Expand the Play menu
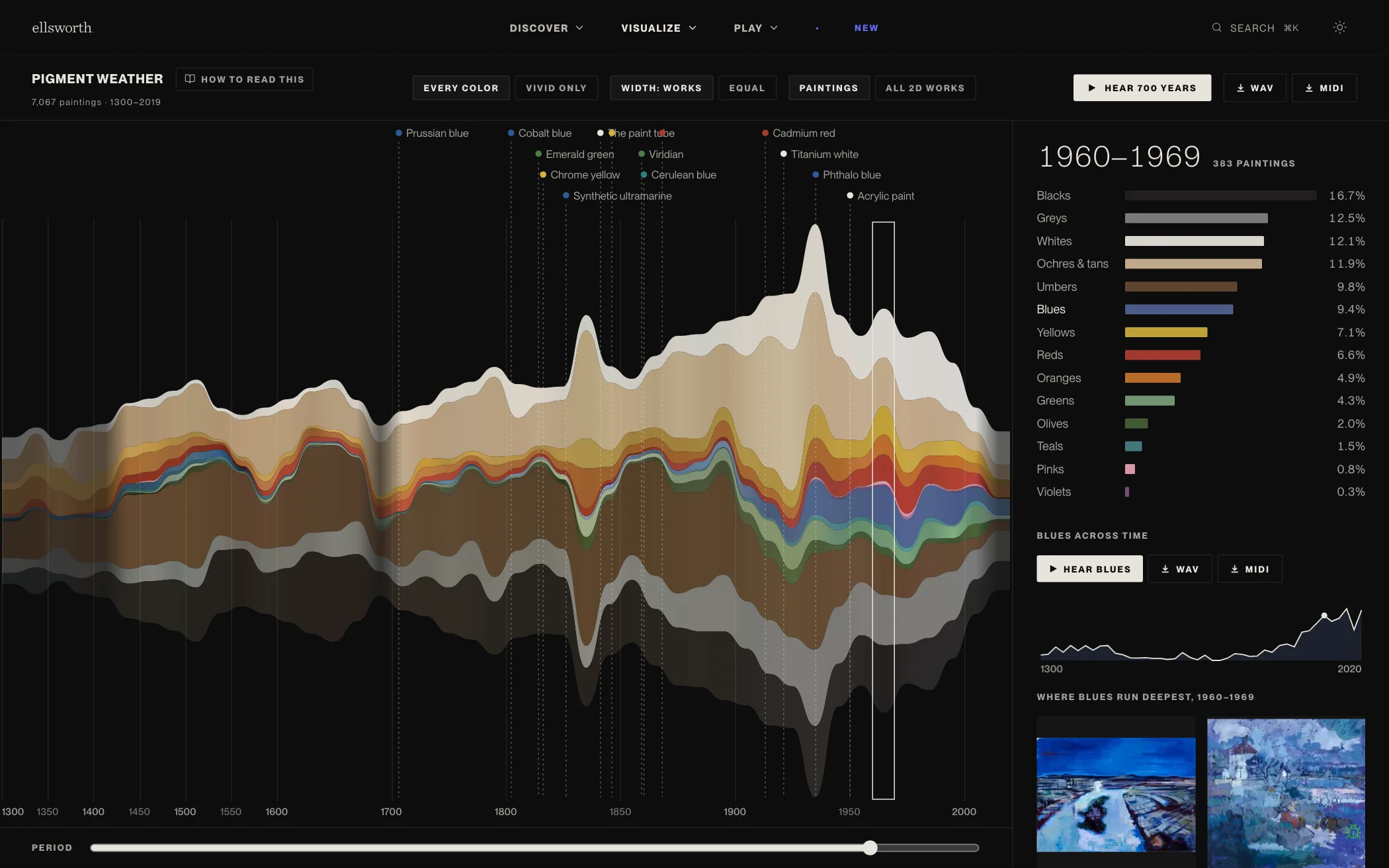 coord(755,28)
